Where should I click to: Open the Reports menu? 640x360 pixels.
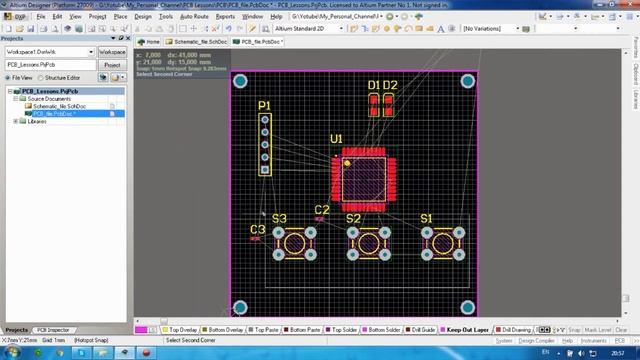(x=225, y=17)
